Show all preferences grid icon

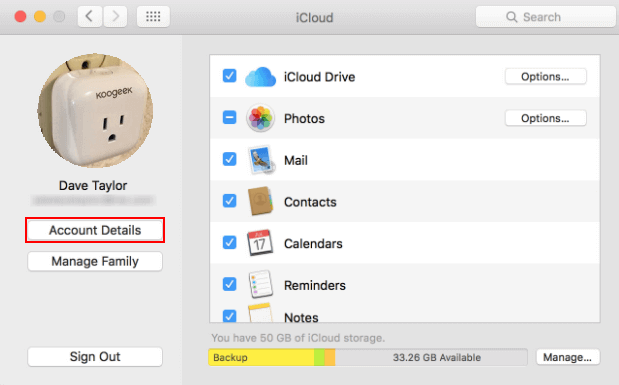point(153,17)
